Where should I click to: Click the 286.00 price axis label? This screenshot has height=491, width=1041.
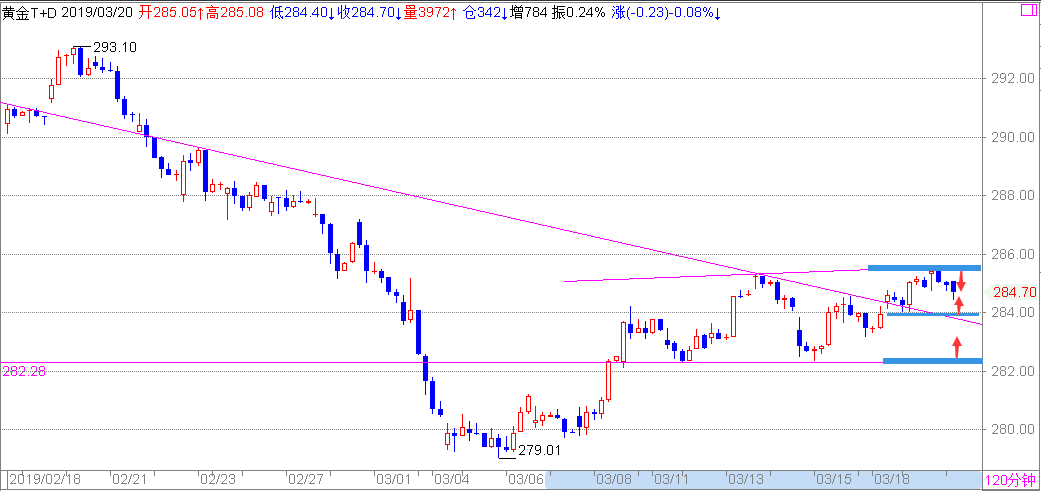coord(1014,254)
